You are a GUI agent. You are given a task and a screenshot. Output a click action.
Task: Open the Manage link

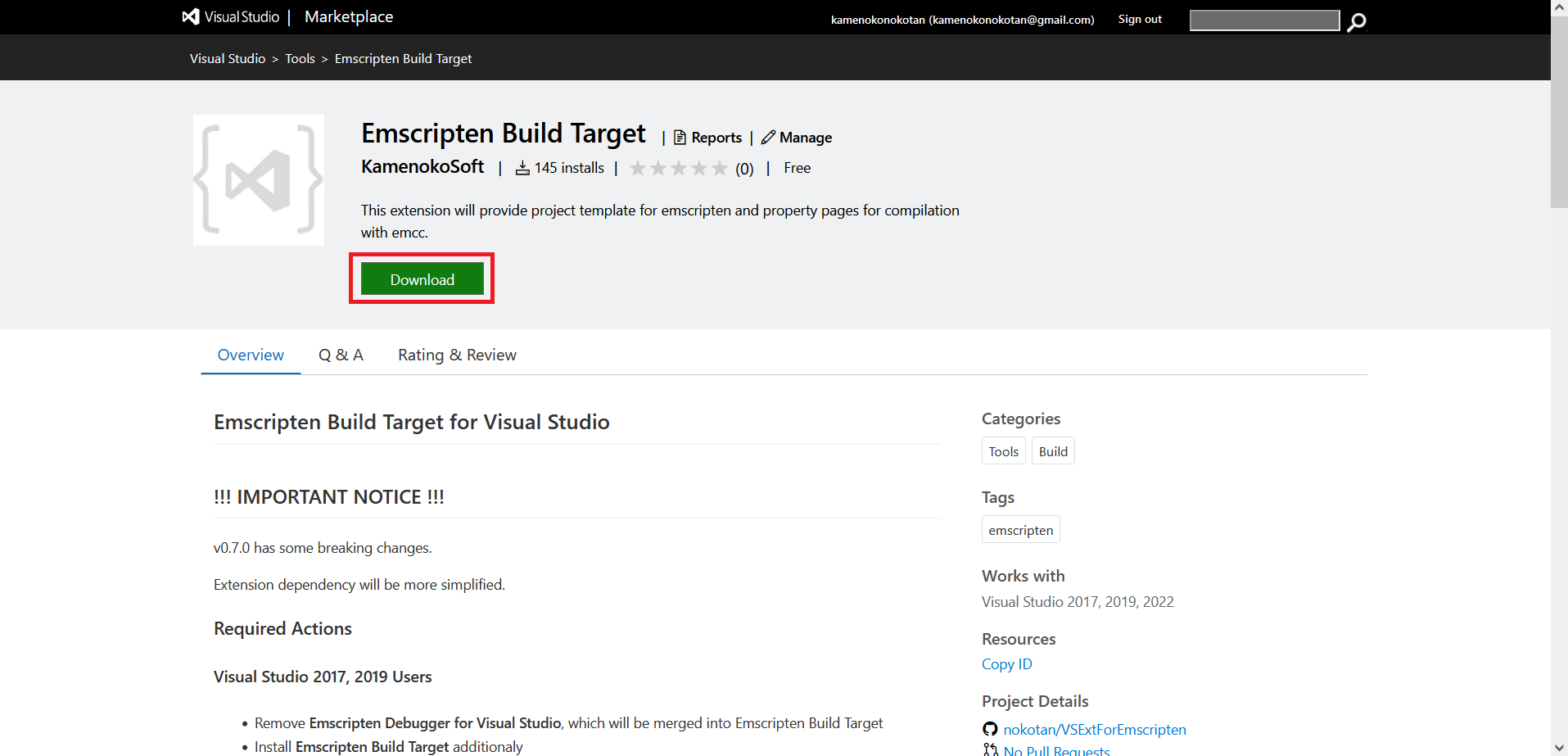click(806, 138)
